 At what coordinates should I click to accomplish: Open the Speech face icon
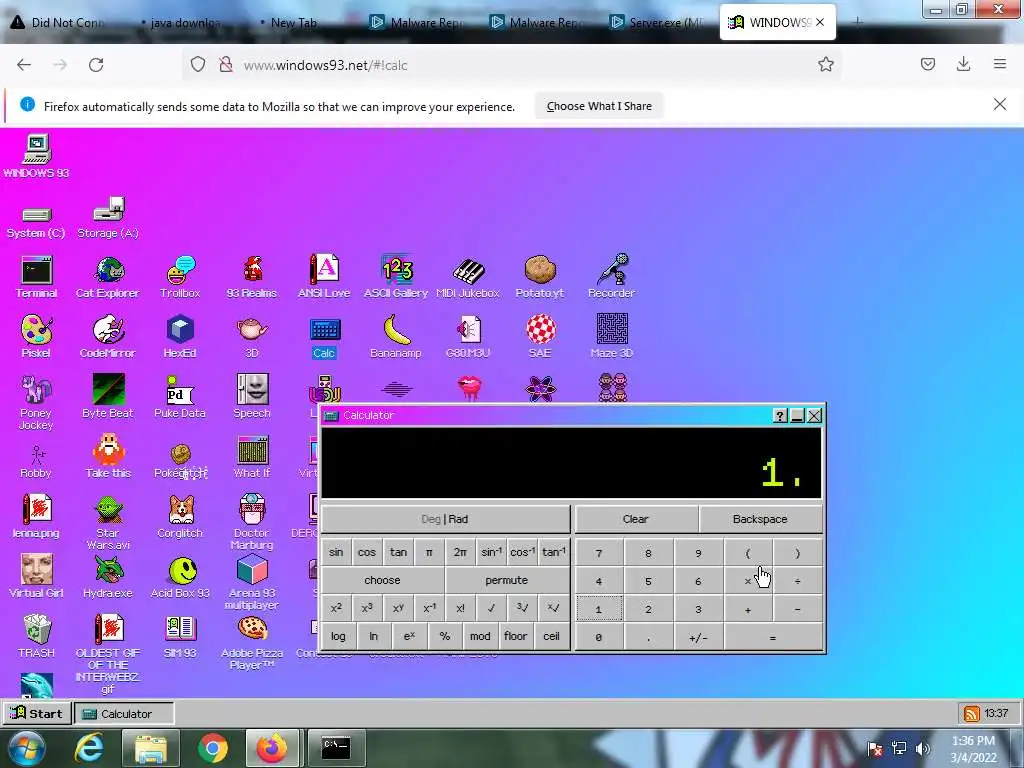pyautogui.click(x=252, y=396)
